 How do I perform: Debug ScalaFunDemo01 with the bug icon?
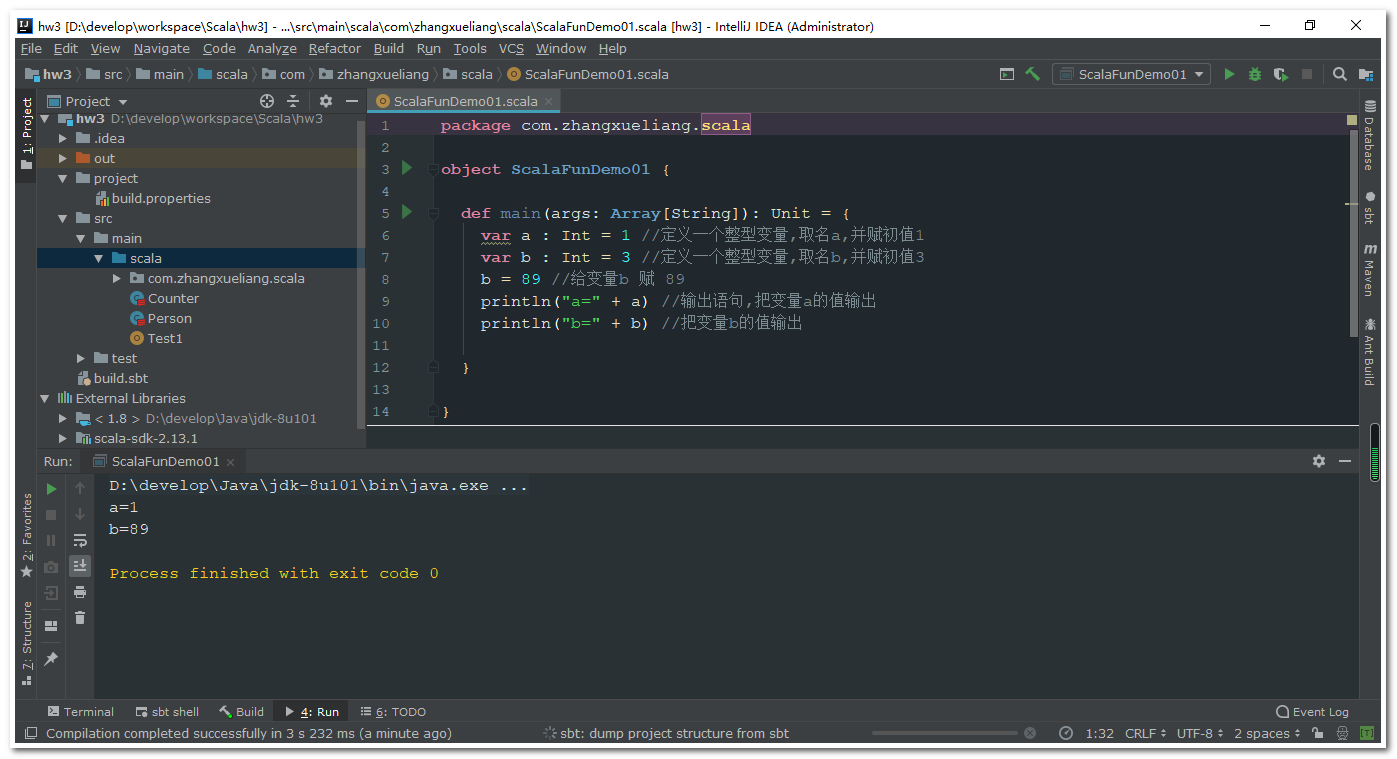1255,74
